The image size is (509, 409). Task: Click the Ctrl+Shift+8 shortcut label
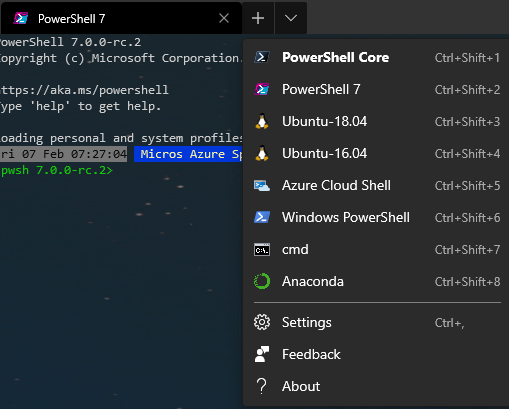click(467, 282)
